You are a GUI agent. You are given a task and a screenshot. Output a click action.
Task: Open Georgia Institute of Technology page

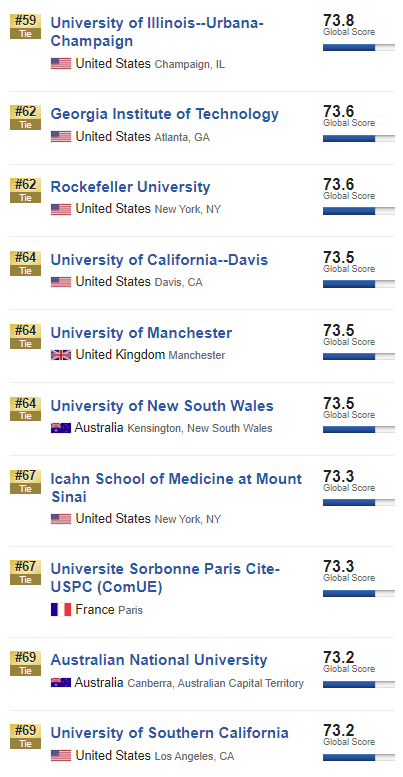pyautogui.click(x=165, y=114)
